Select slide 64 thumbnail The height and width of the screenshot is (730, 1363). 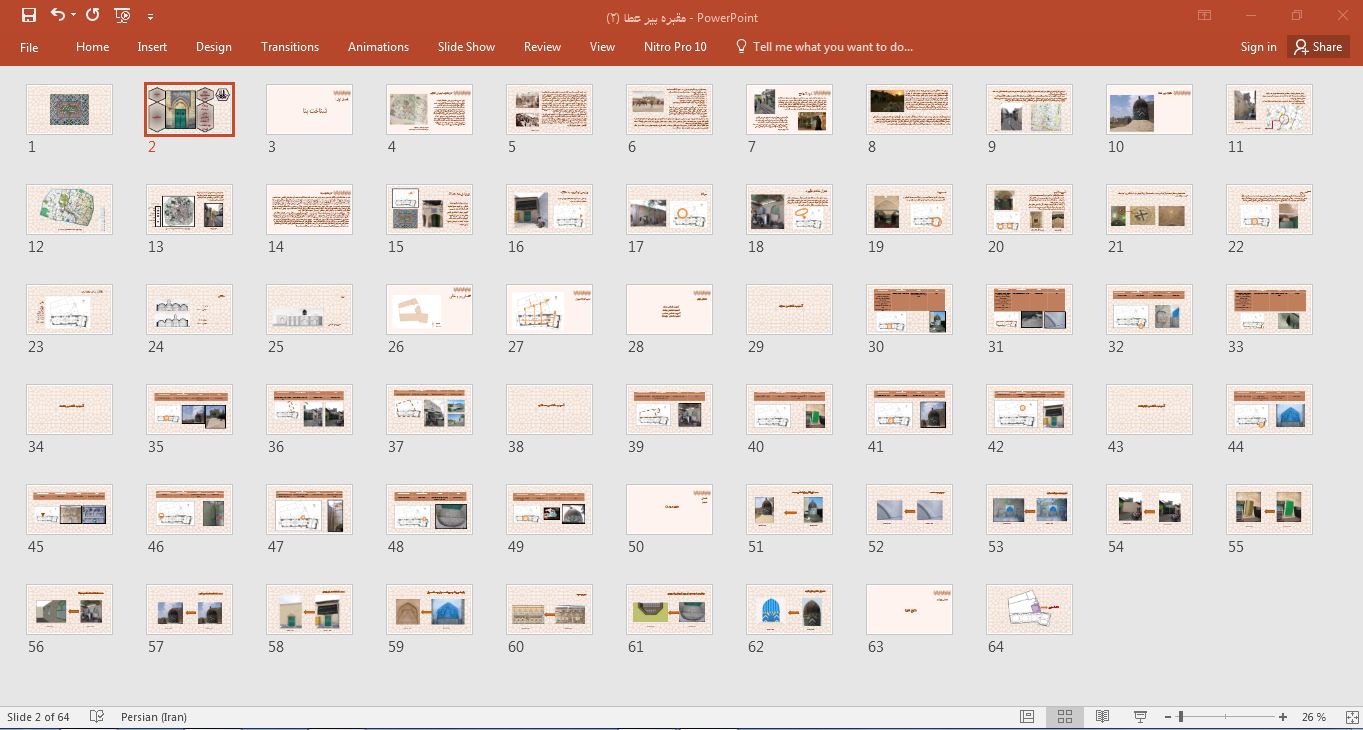pyautogui.click(x=1029, y=609)
